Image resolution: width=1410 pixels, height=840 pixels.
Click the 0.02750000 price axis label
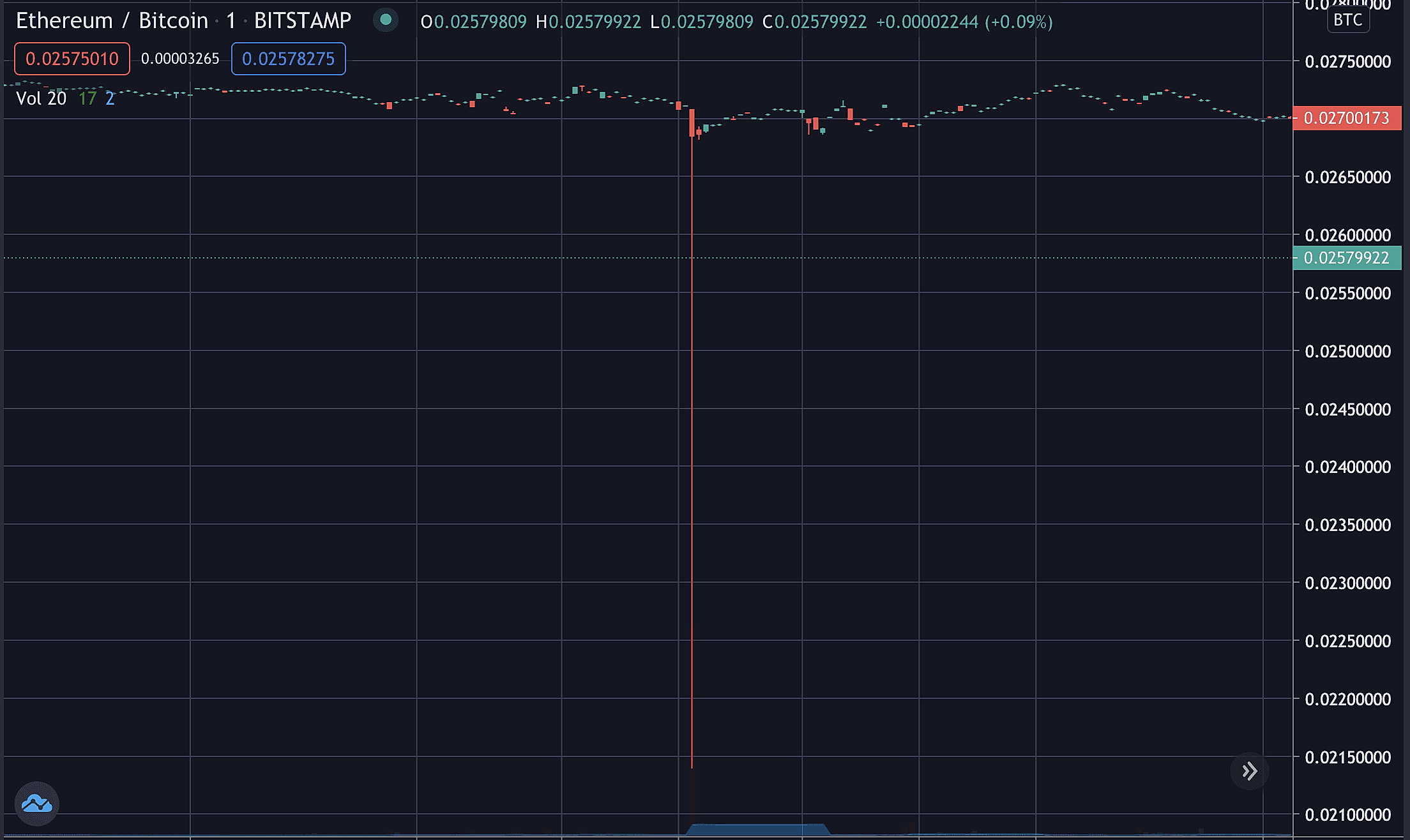(x=1348, y=61)
